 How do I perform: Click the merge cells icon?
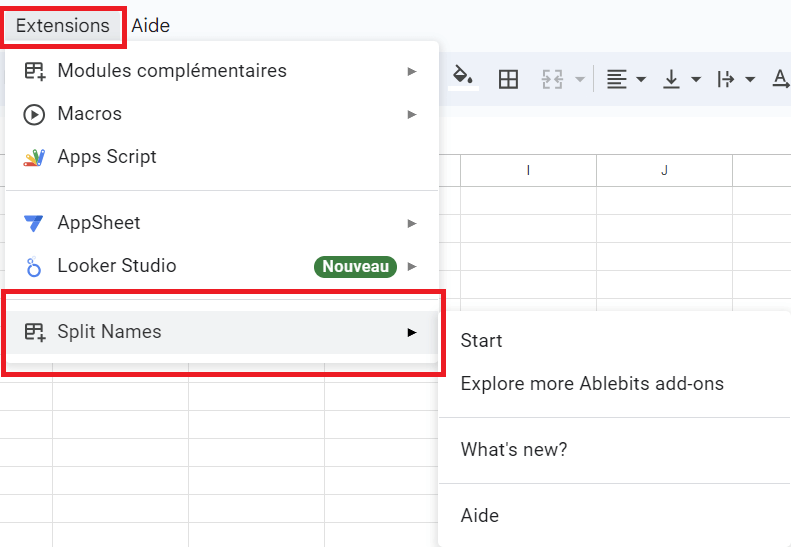tap(552, 80)
